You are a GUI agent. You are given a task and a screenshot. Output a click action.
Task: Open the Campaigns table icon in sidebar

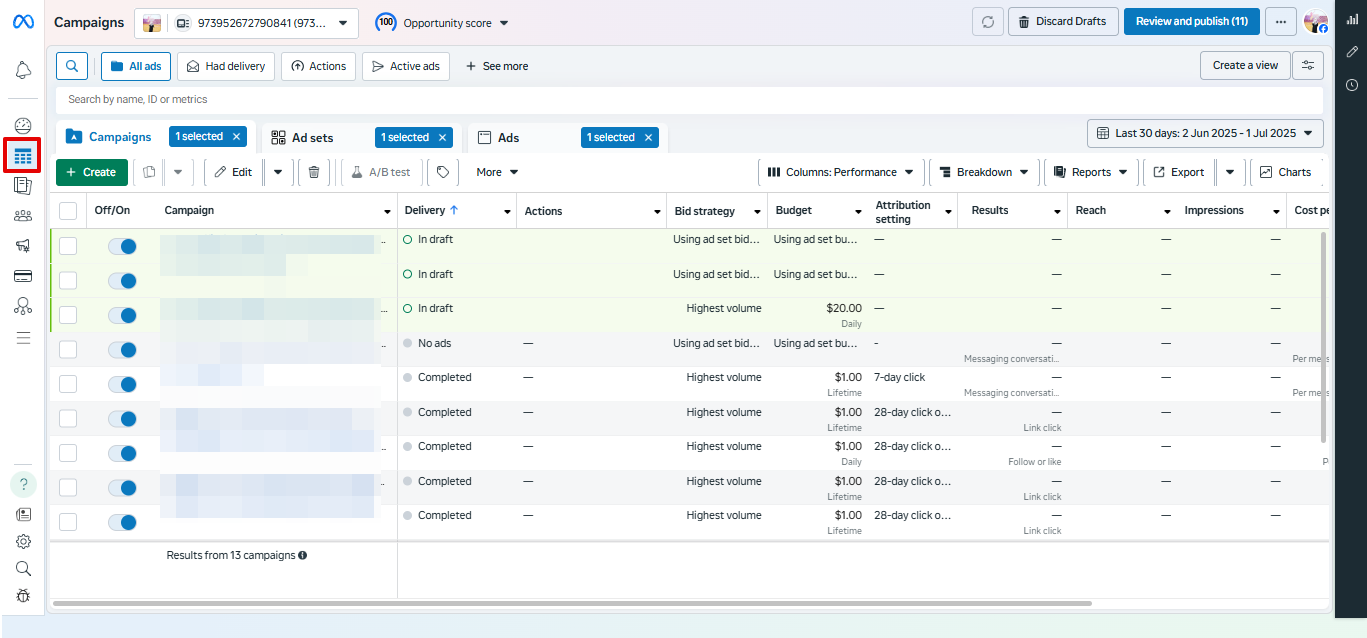click(22, 156)
